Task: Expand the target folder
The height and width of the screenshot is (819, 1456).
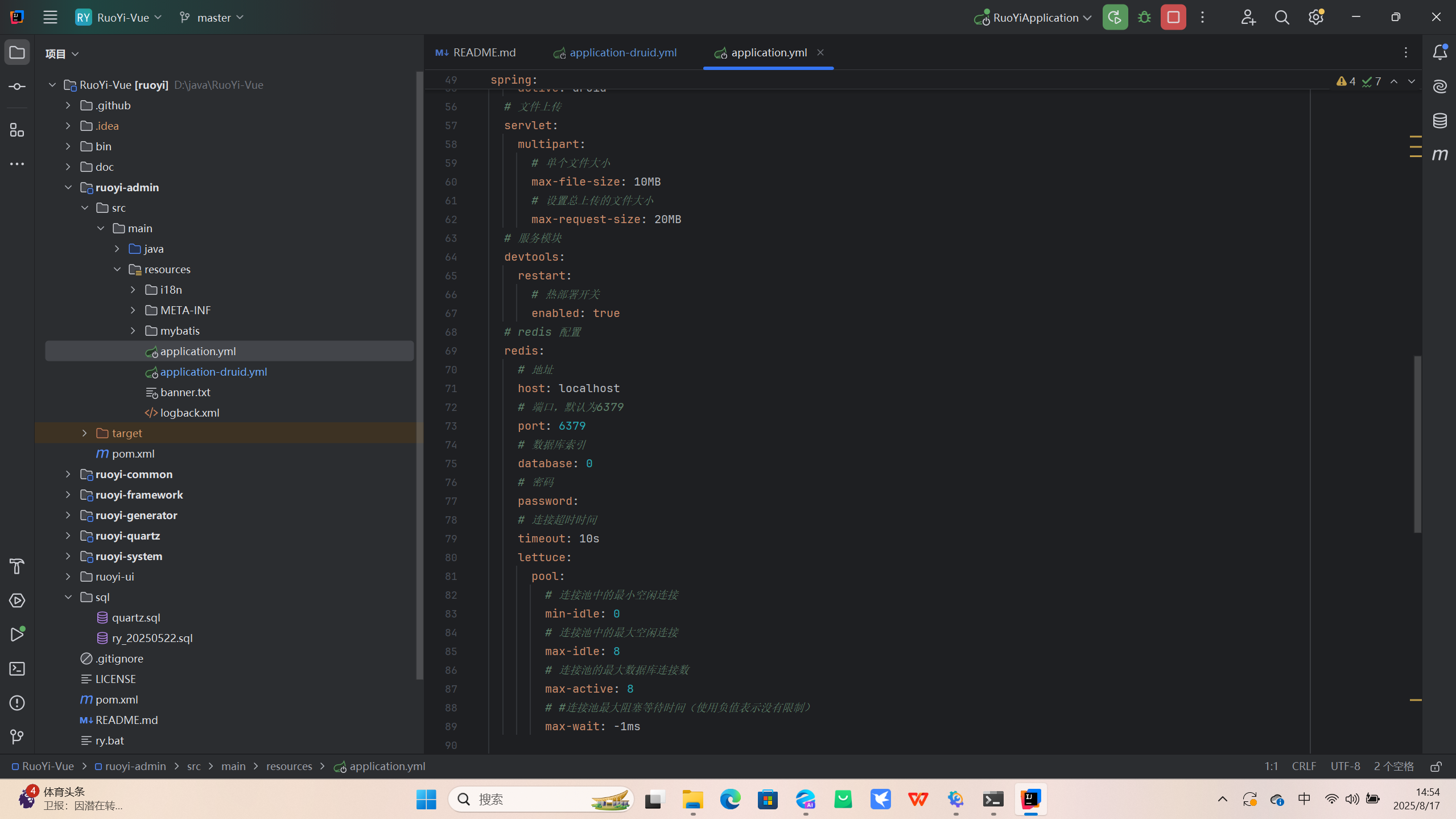Action: [x=84, y=433]
